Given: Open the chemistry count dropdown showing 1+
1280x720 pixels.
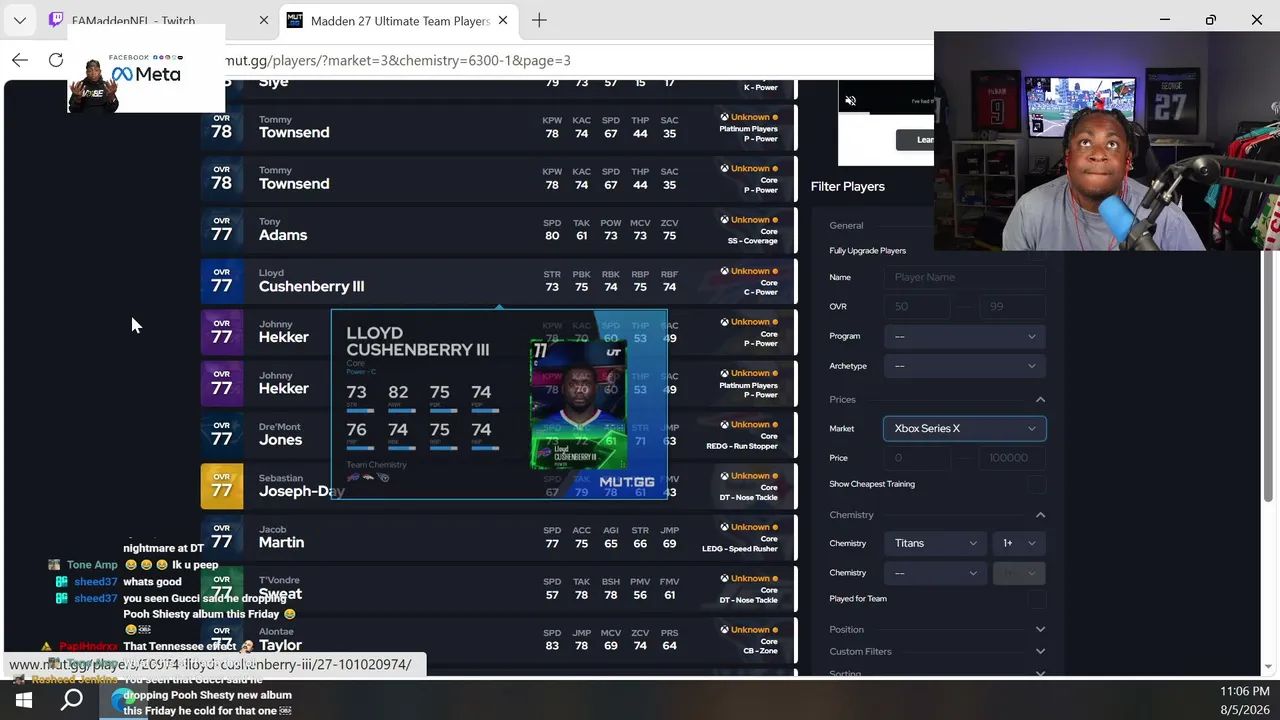Looking at the screenshot, I should (x=1019, y=543).
